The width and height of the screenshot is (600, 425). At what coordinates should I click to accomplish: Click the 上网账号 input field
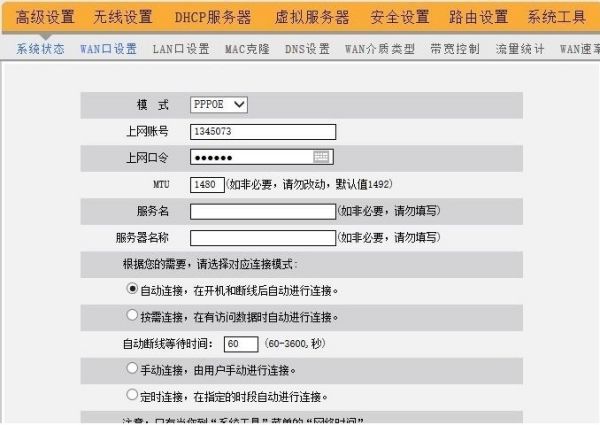[263, 131]
